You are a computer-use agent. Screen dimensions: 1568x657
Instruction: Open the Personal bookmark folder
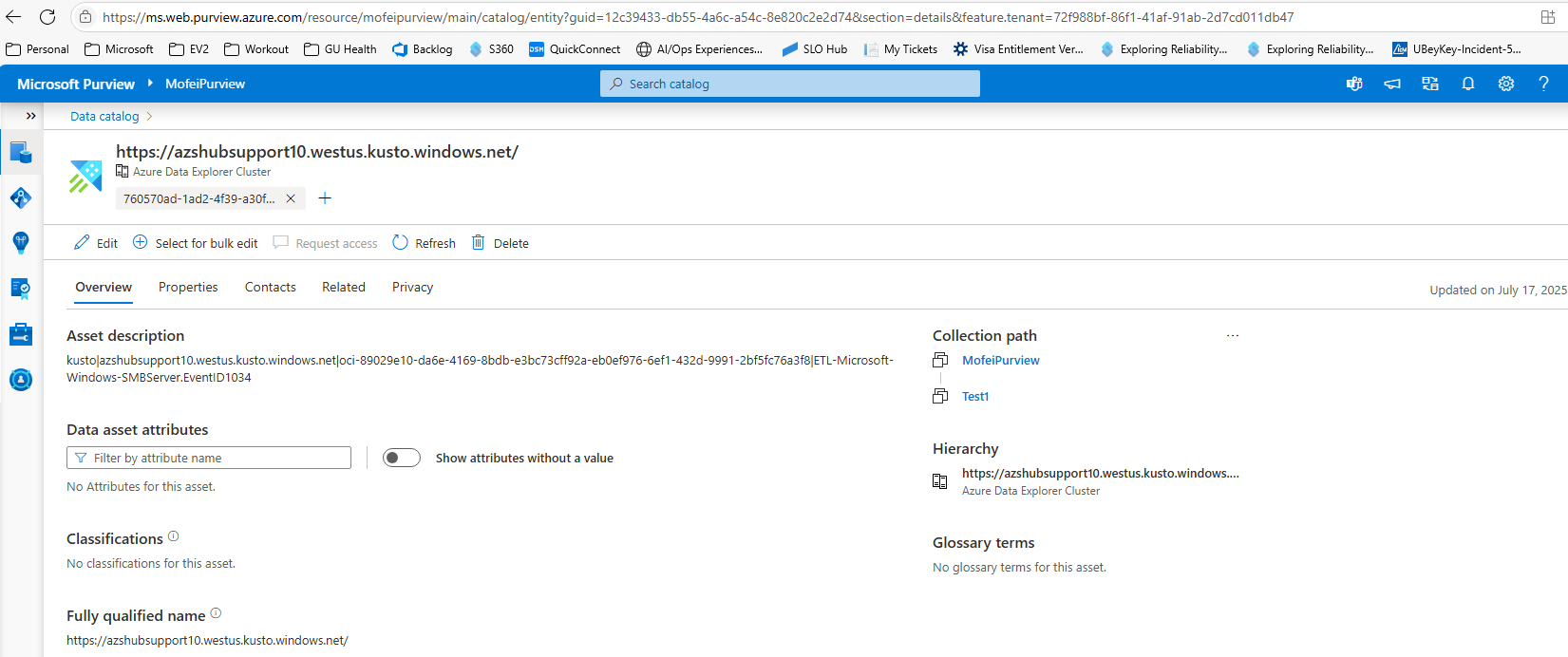click(38, 49)
